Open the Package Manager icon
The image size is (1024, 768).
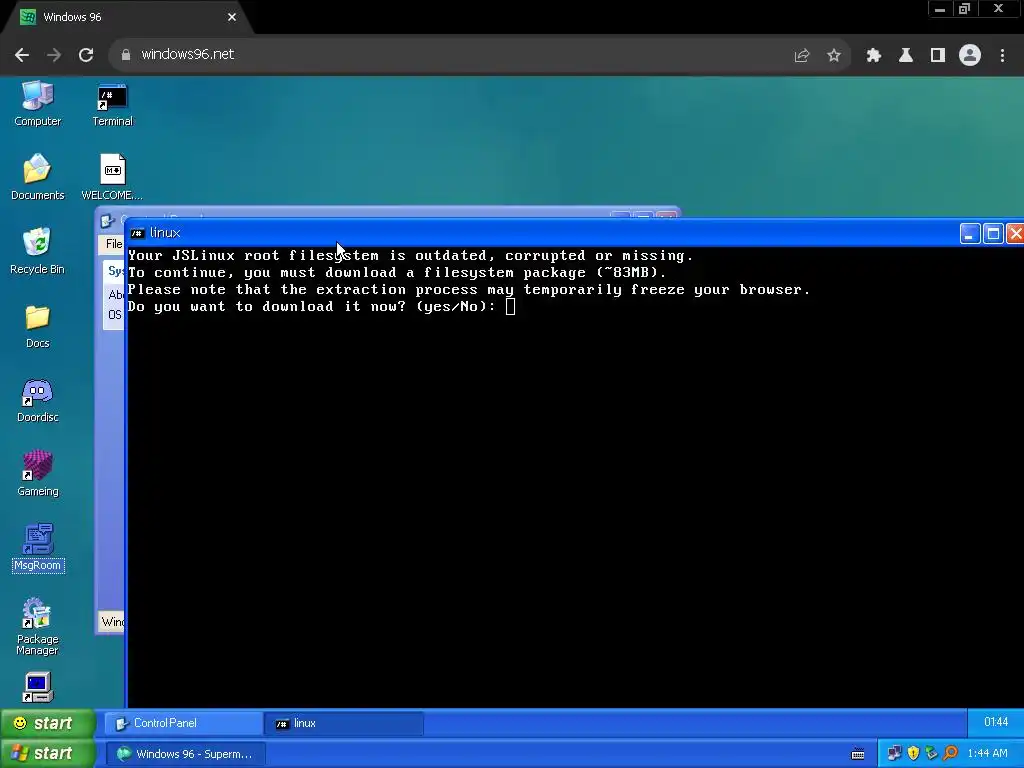coord(37,626)
